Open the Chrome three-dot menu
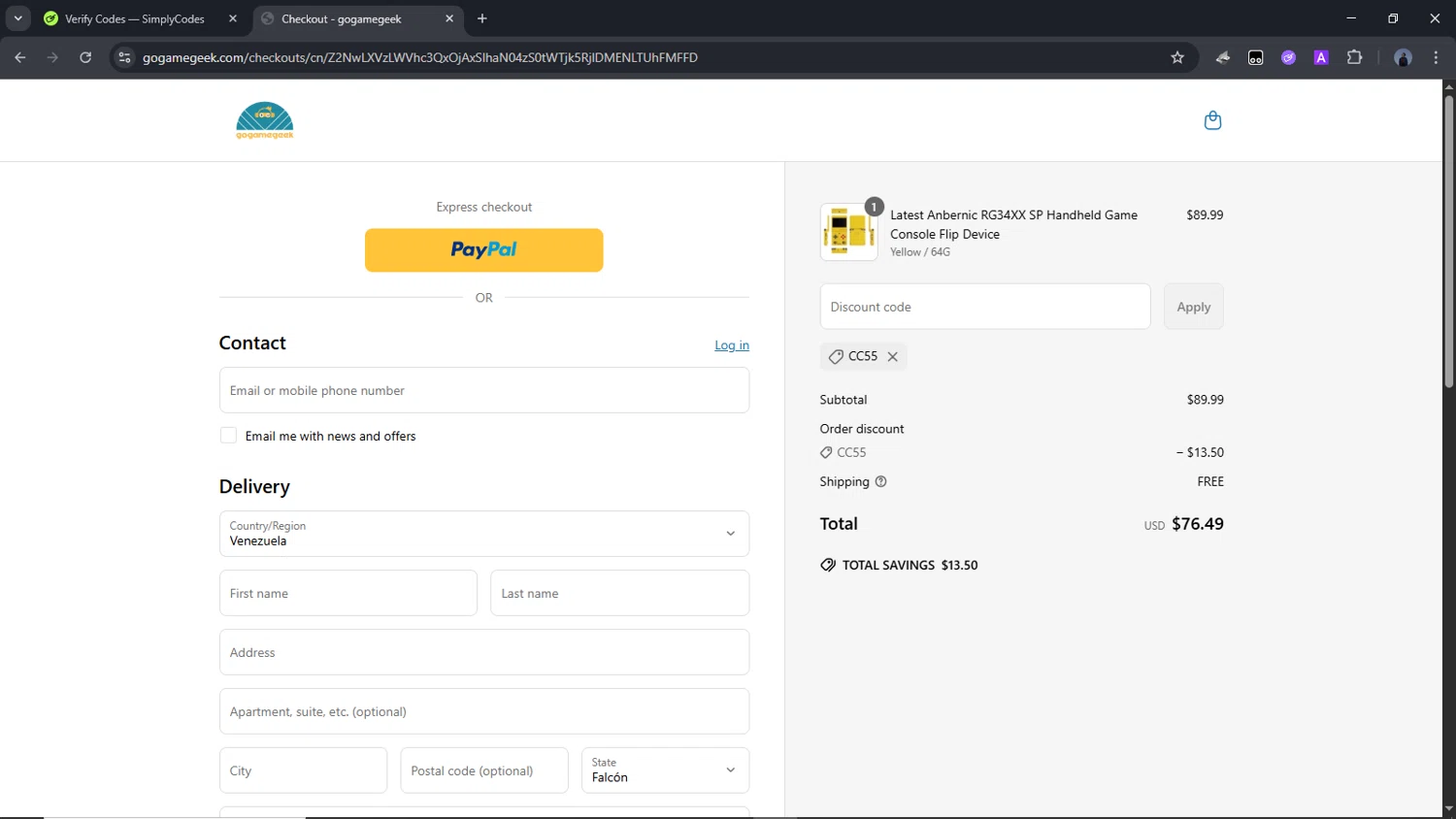Image resolution: width=1456 pixels, height=819 pixels. click(1437, 57)
